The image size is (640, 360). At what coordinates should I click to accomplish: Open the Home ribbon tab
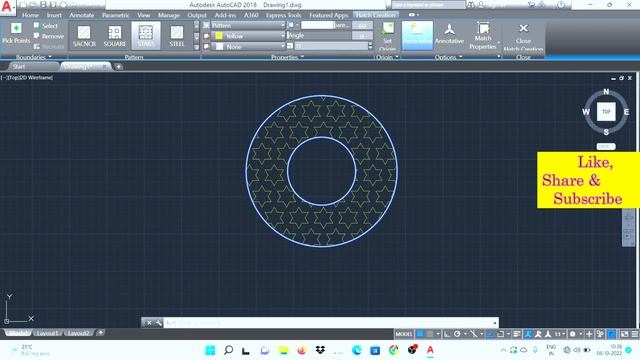[30, 15]
